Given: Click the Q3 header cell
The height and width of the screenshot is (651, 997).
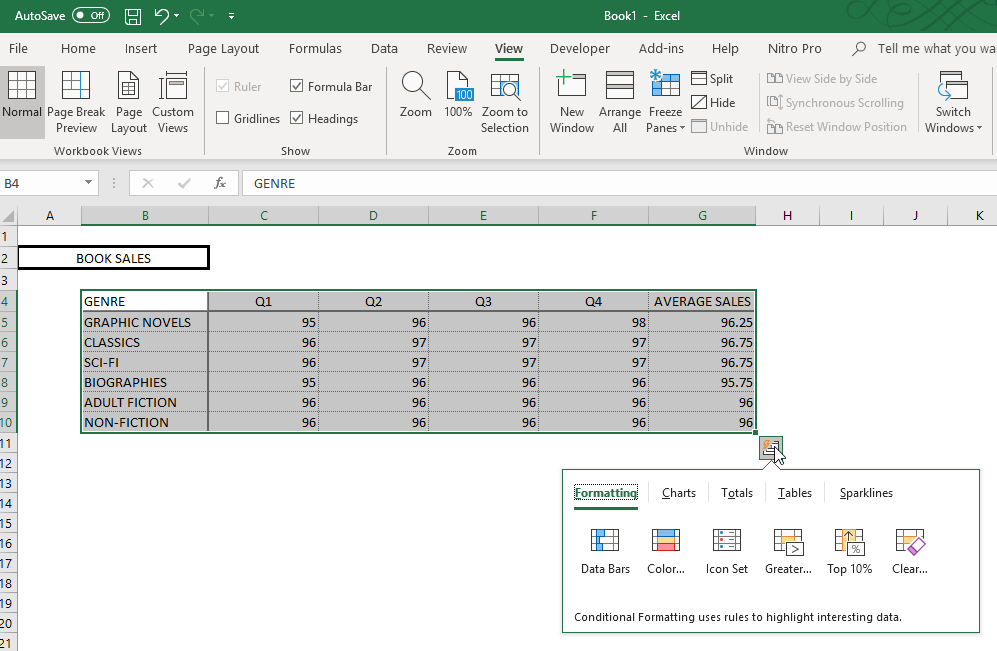Looking at the screenshot, I should pos(483,301).
